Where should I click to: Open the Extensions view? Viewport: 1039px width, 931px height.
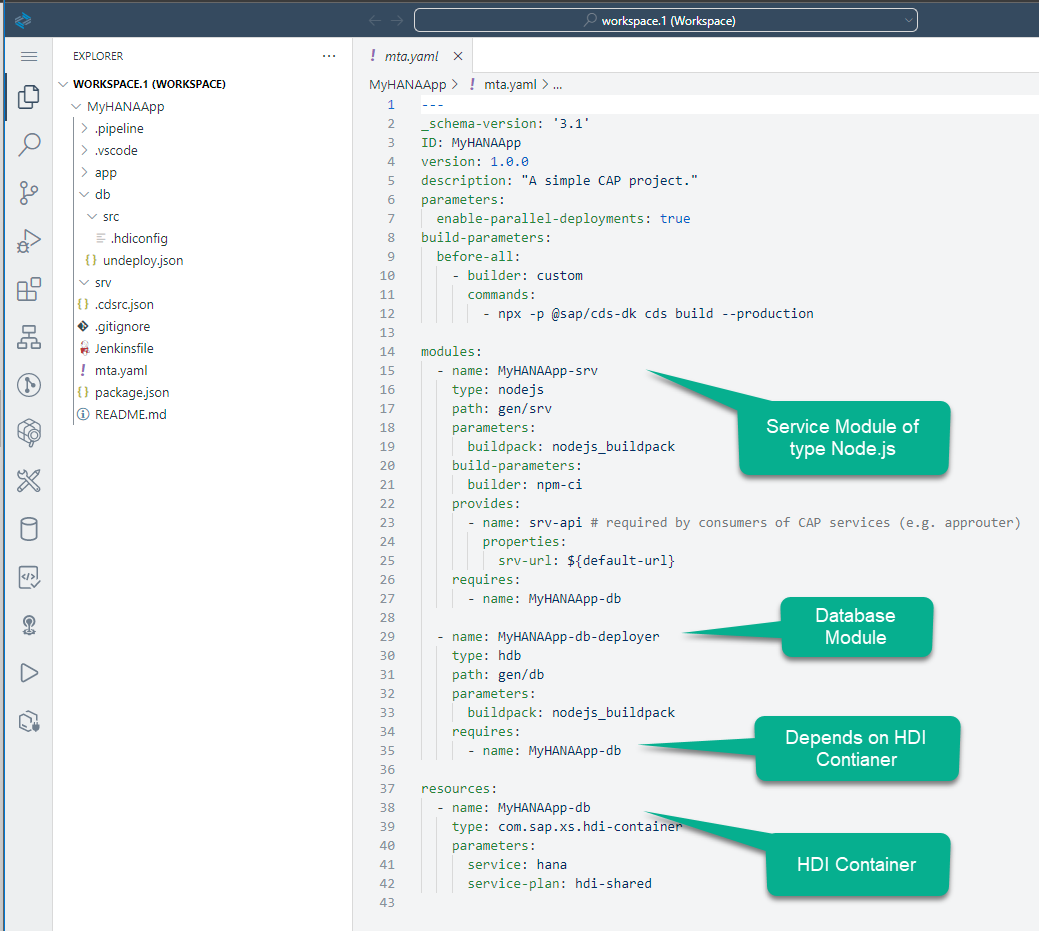(x=28, y=289)
